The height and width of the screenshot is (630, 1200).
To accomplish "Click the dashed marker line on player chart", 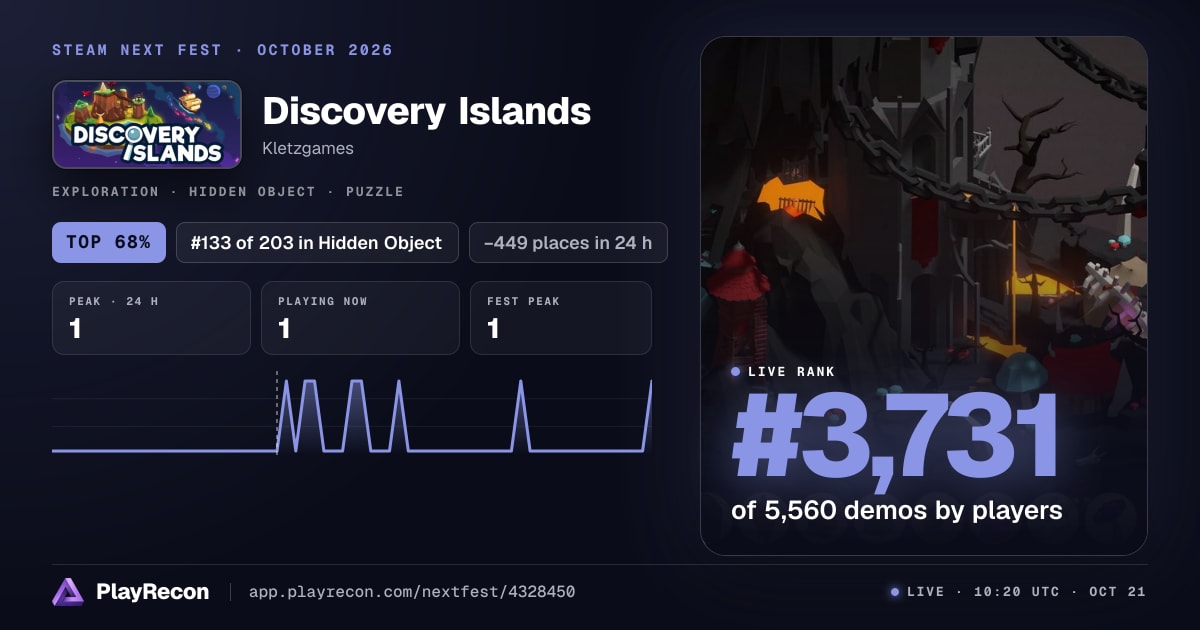I will [x=277, y=411].
